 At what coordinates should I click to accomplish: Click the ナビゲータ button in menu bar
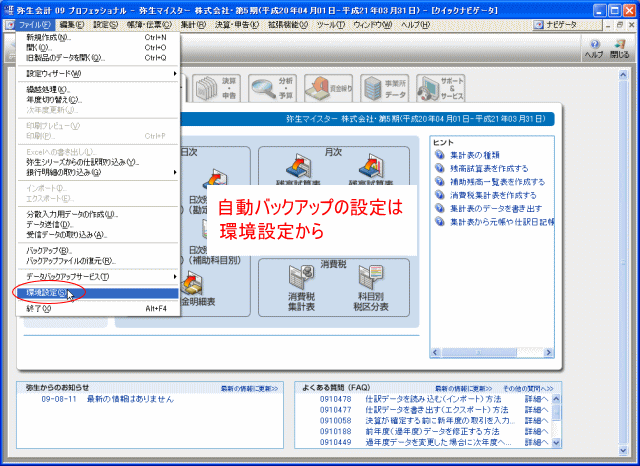coord(567,25)
